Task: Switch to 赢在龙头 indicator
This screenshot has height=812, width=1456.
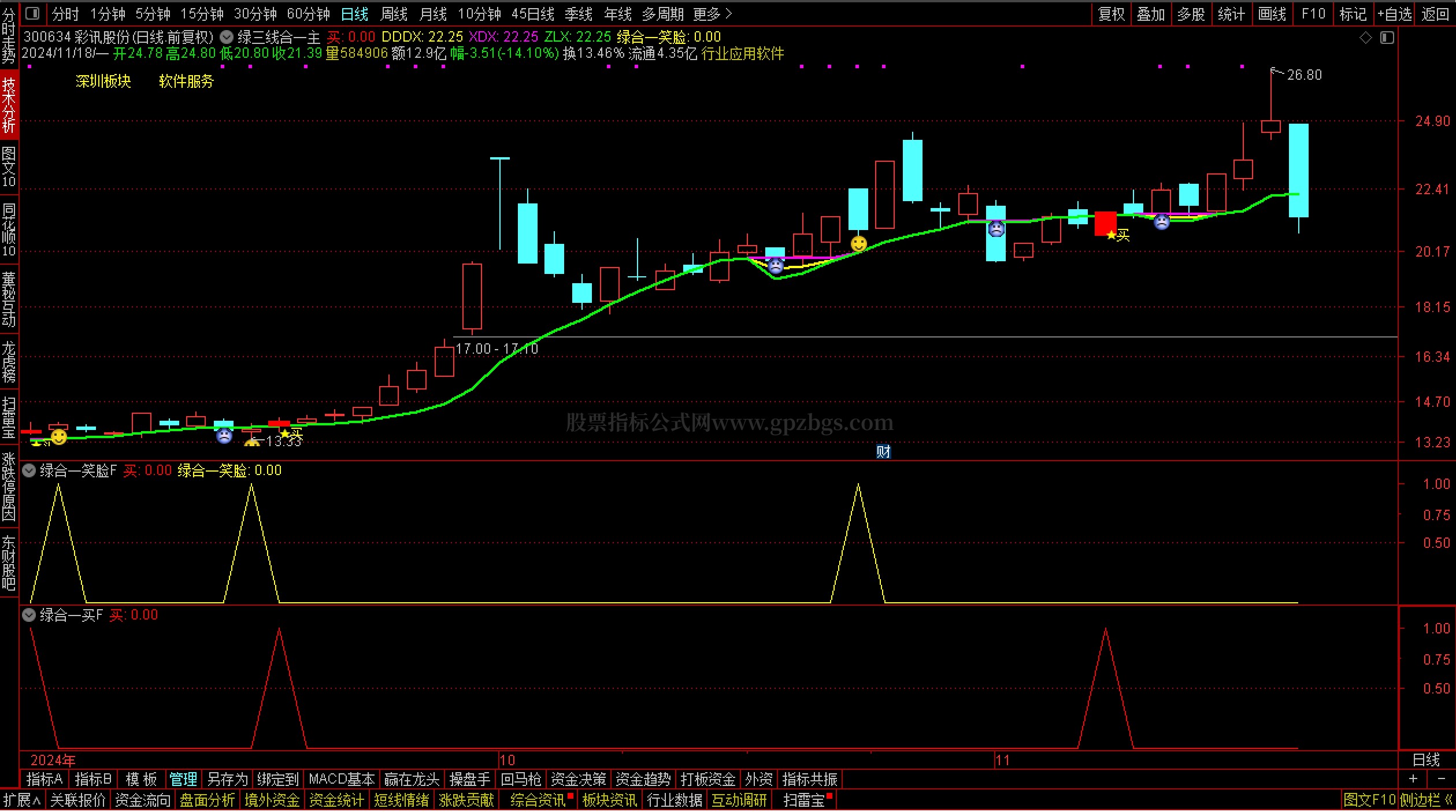Action: point(412,780)
